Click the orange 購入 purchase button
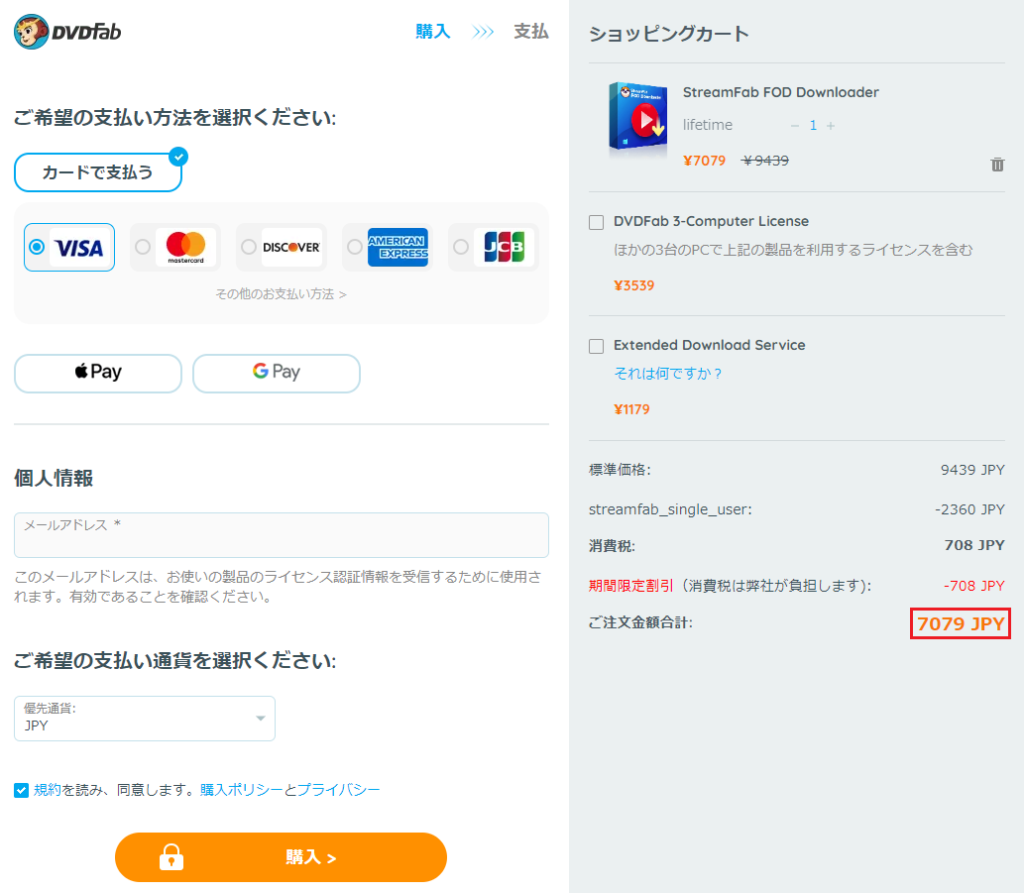Image resolution: width=1024 pixels, height=893 pixels. pos(281,857)
